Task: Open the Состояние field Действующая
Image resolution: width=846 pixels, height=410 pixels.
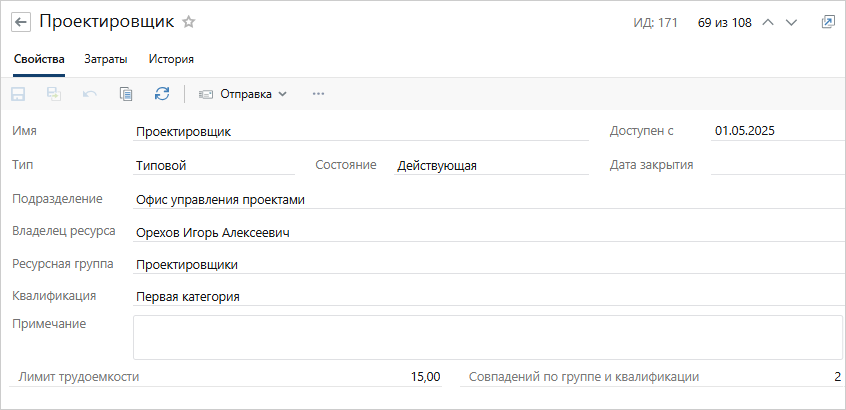Action: 490,166
